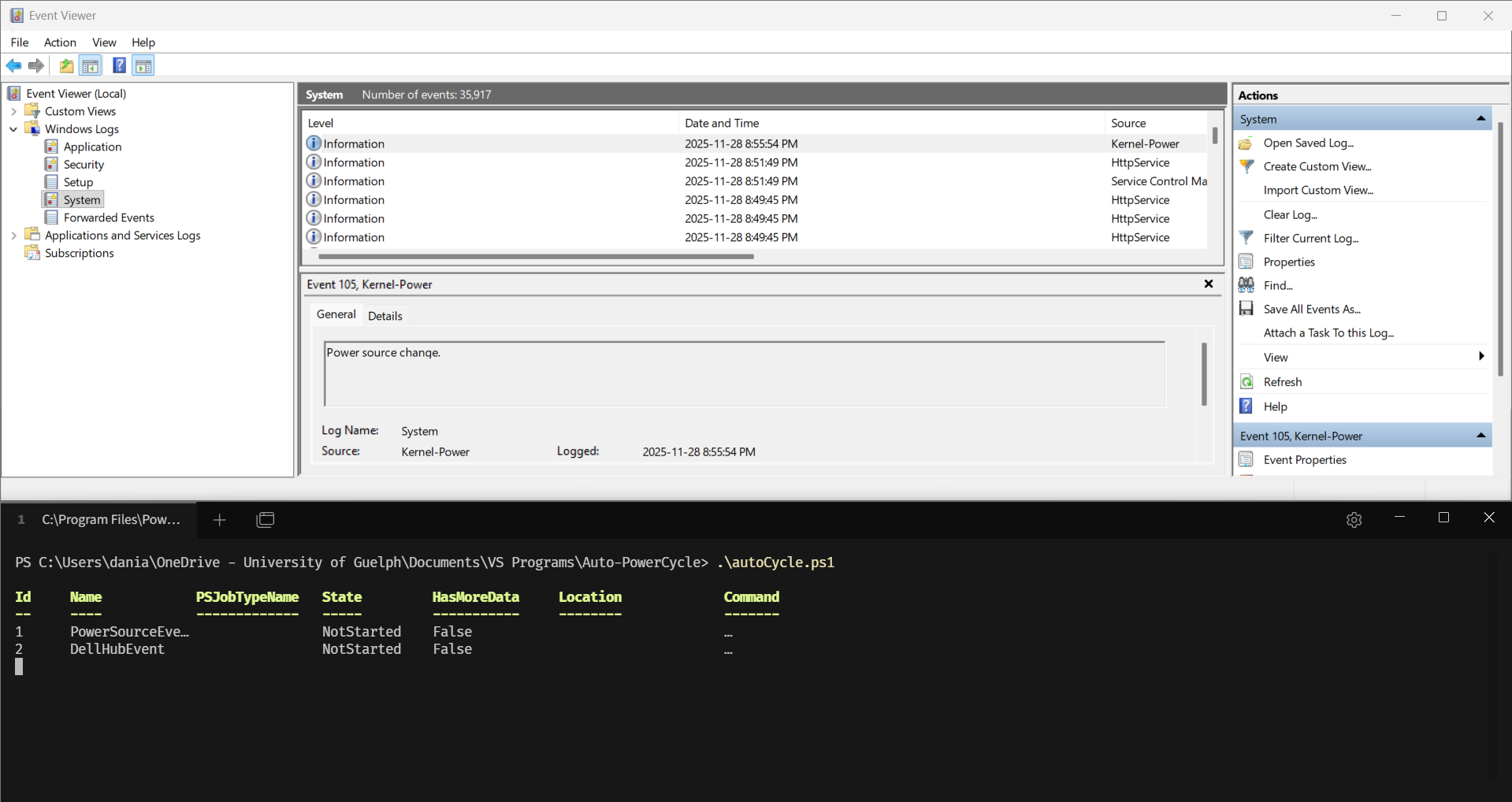Click Create Custom View action
Screen dimensions: 1512x802
coord(1317,166)
